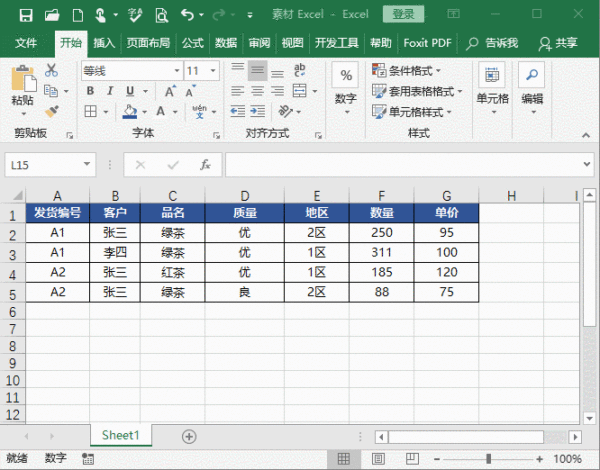Click the Paste clipboard icon
Viewport: 600px width, 470px height.
(x=24, y=78)
